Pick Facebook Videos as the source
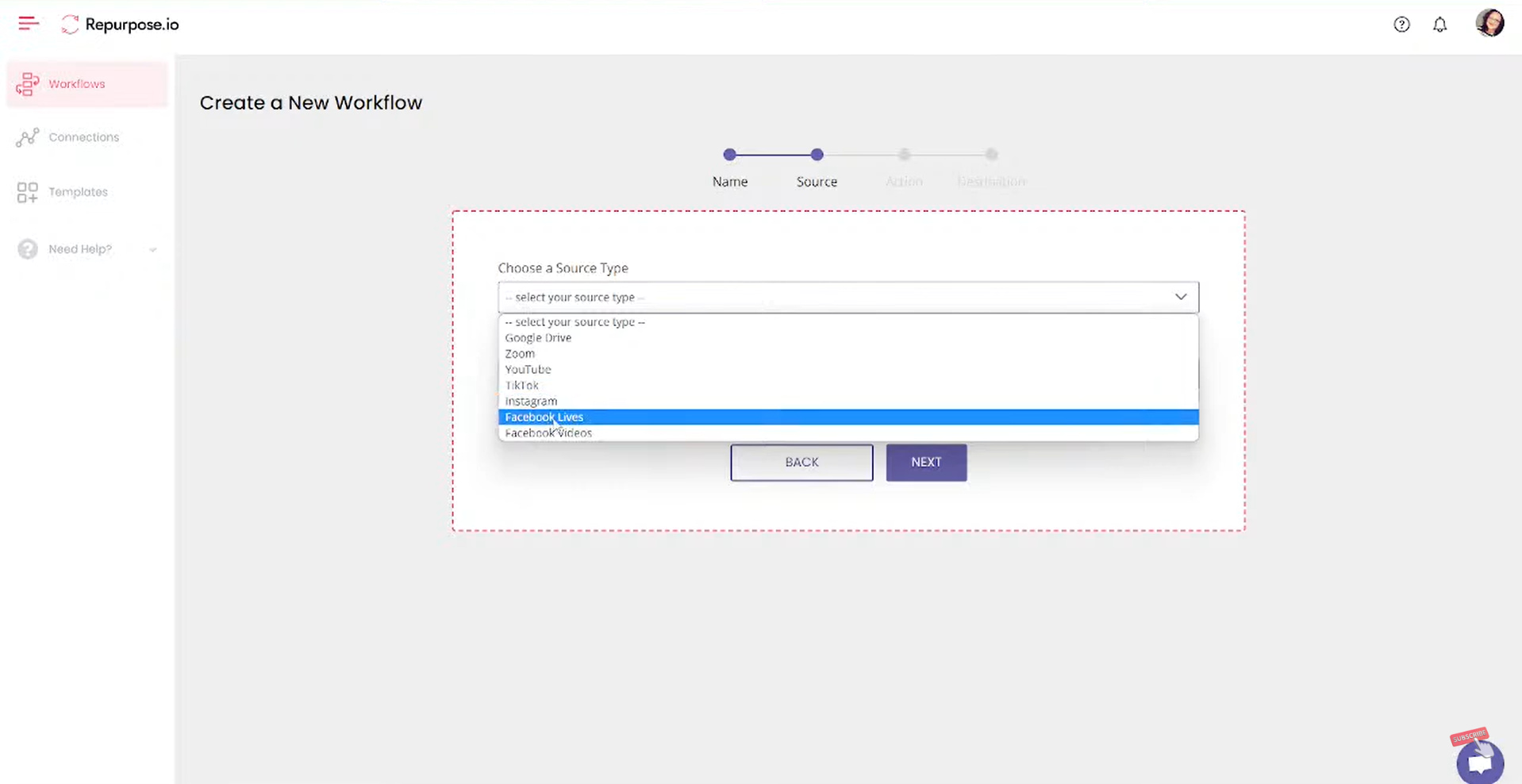This screenshot has height=784, width=1522. tap(548, 432)
